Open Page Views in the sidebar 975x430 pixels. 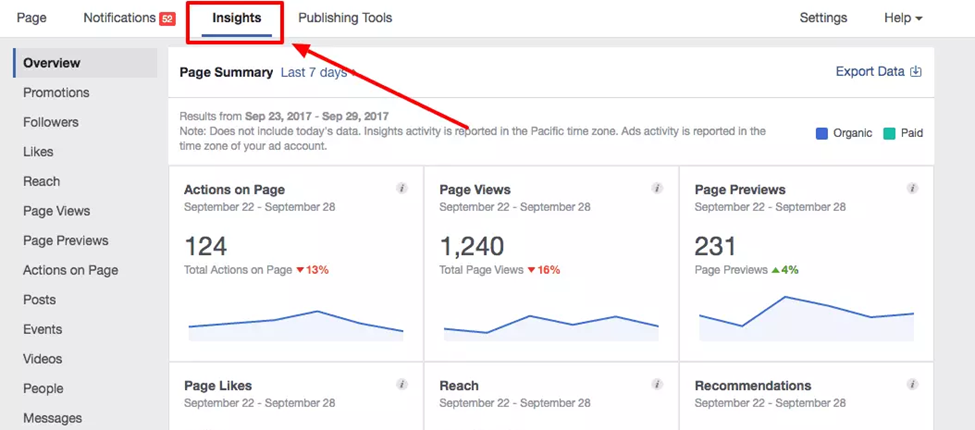pos(57,211)
